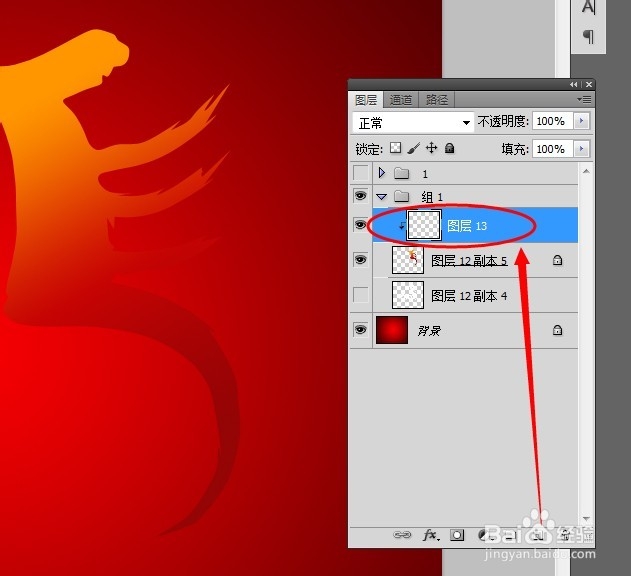Switch to the 路径 tab
The image size is (631, 576).
pyautogui.click(x=437, y=99)
